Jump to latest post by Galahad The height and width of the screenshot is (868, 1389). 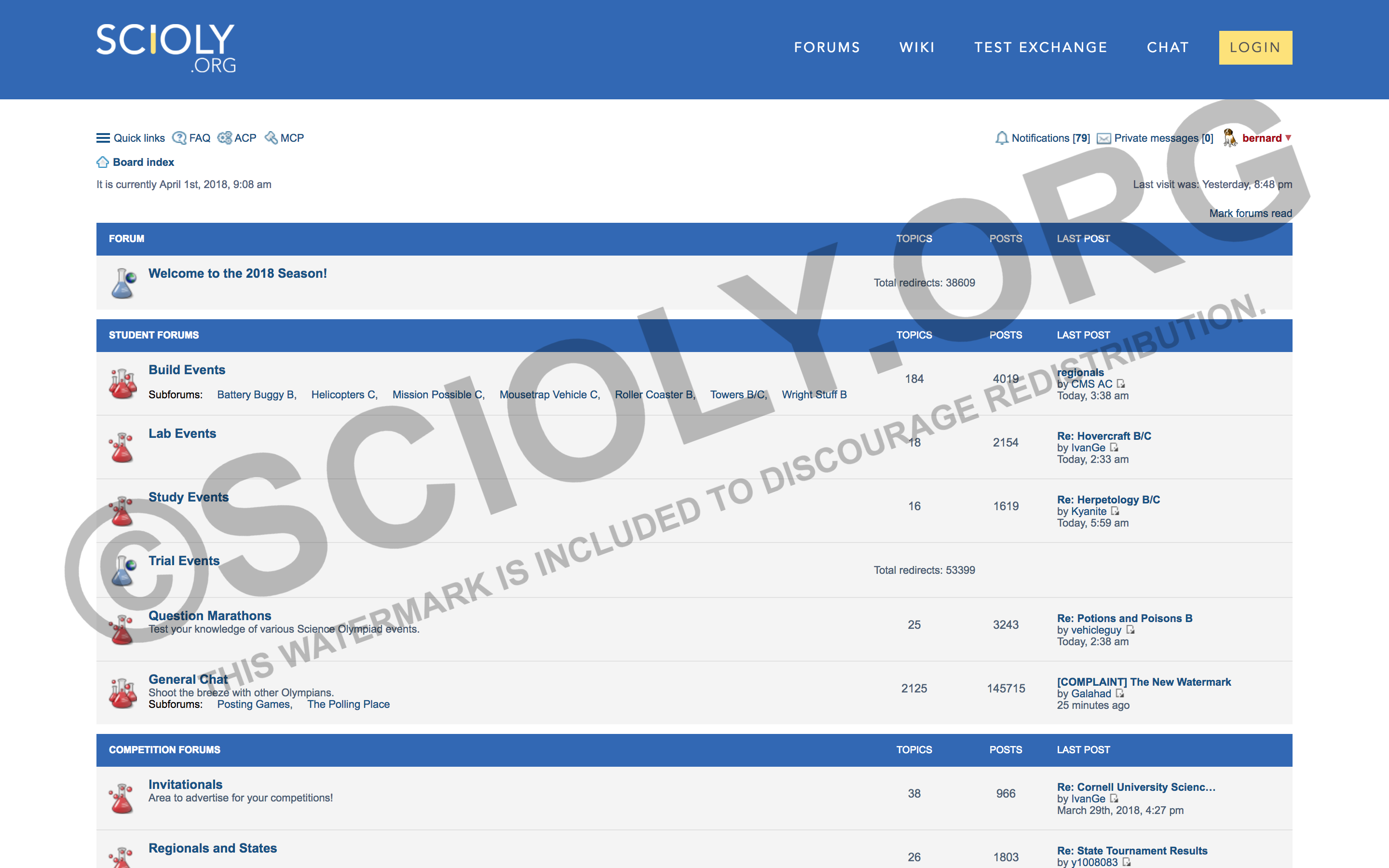[1119, 693]
